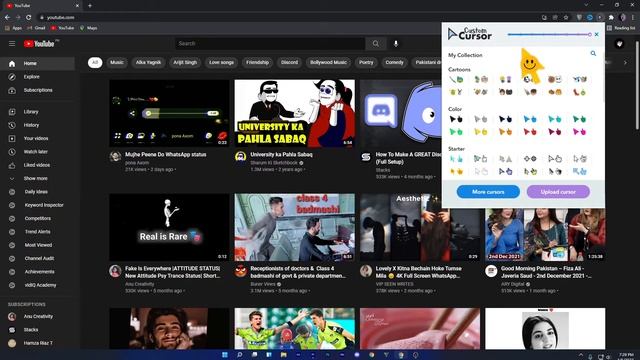Open Channel Audit in sidebar
640x360 pixels.
click(x=38, y=258)
